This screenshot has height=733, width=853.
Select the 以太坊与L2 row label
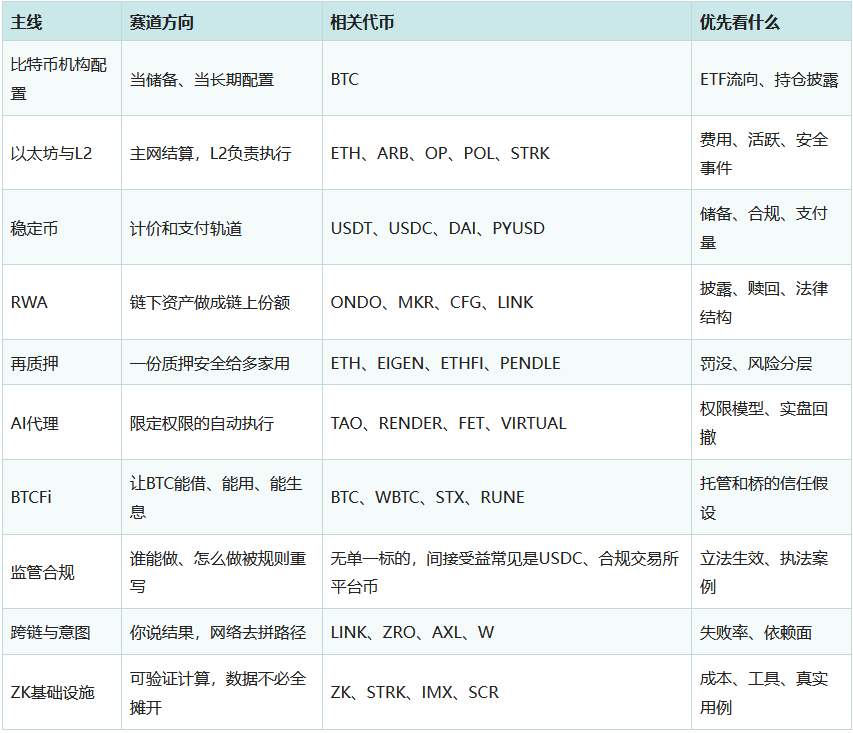coord(62,153)
